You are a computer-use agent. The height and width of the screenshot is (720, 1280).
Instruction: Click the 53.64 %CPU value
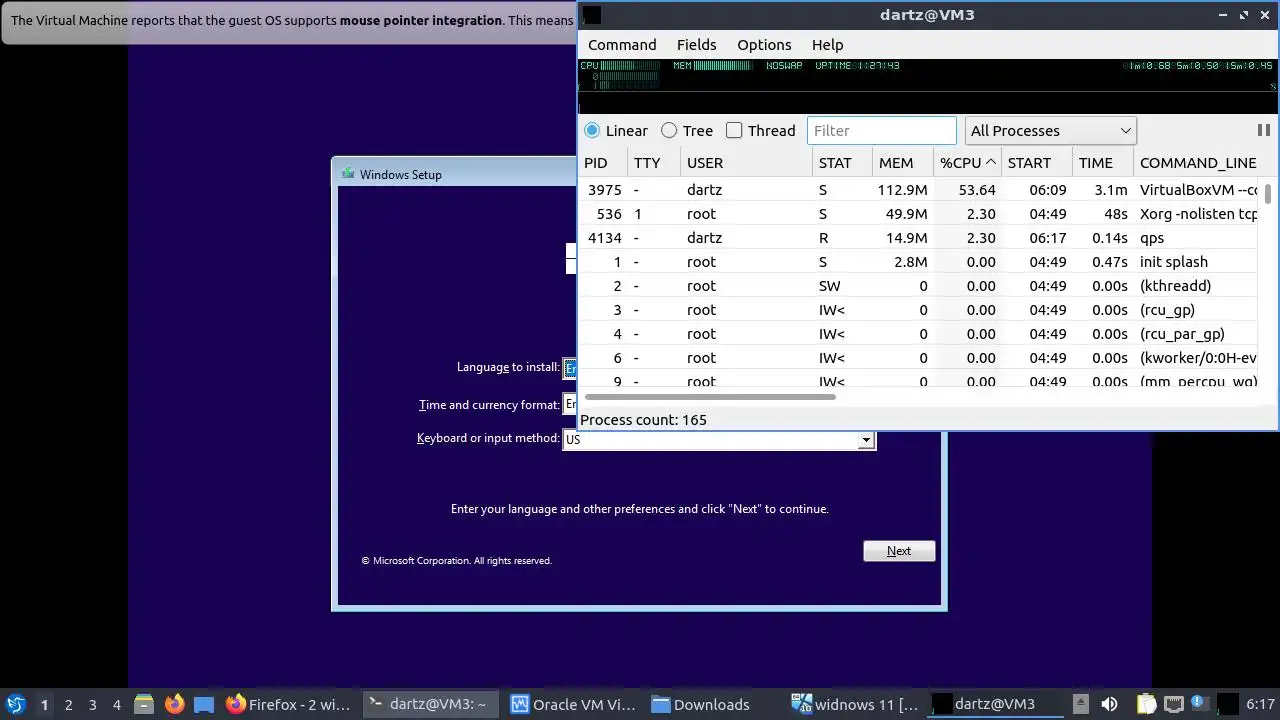pyautogui.click(x=976, y=190)
